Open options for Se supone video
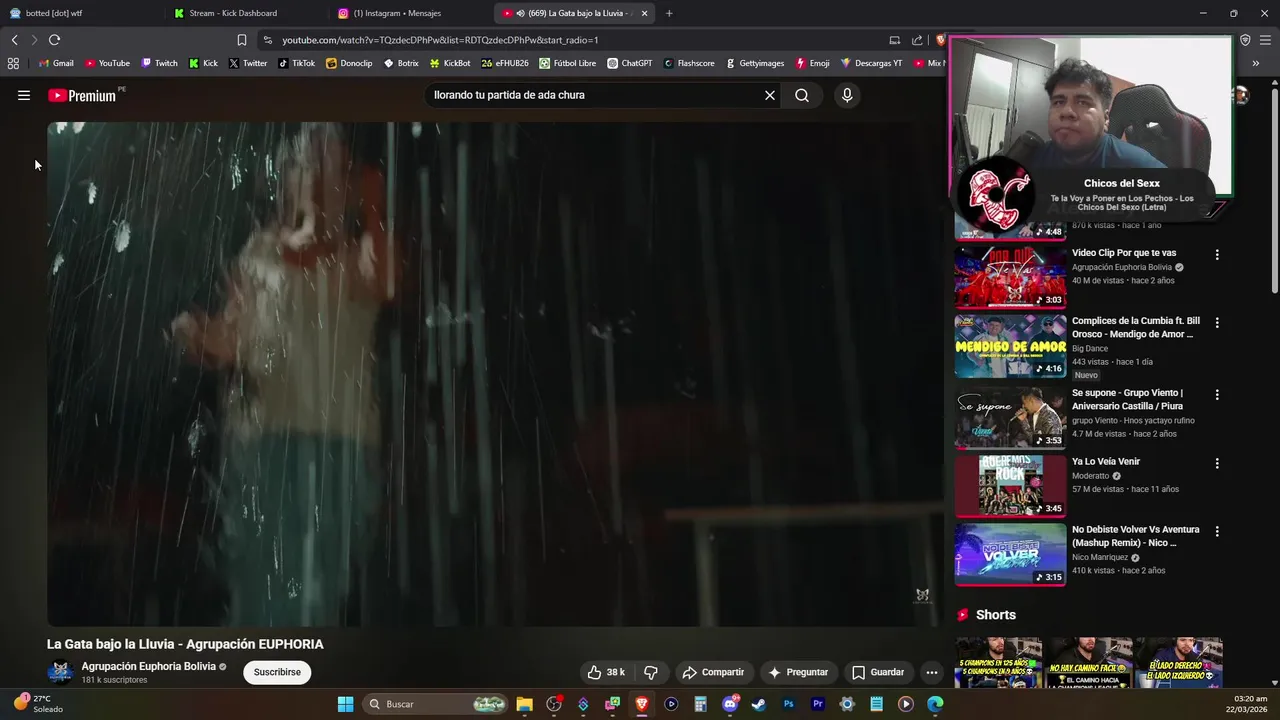The image size is (1280, 720). tap(1217, 395)
